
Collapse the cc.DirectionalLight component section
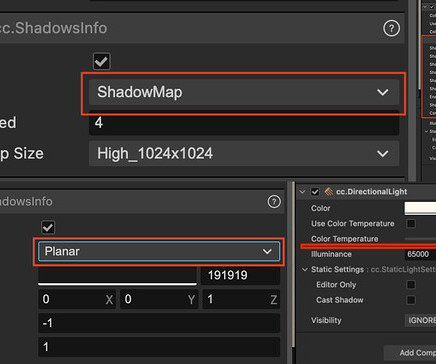(302, 192)
